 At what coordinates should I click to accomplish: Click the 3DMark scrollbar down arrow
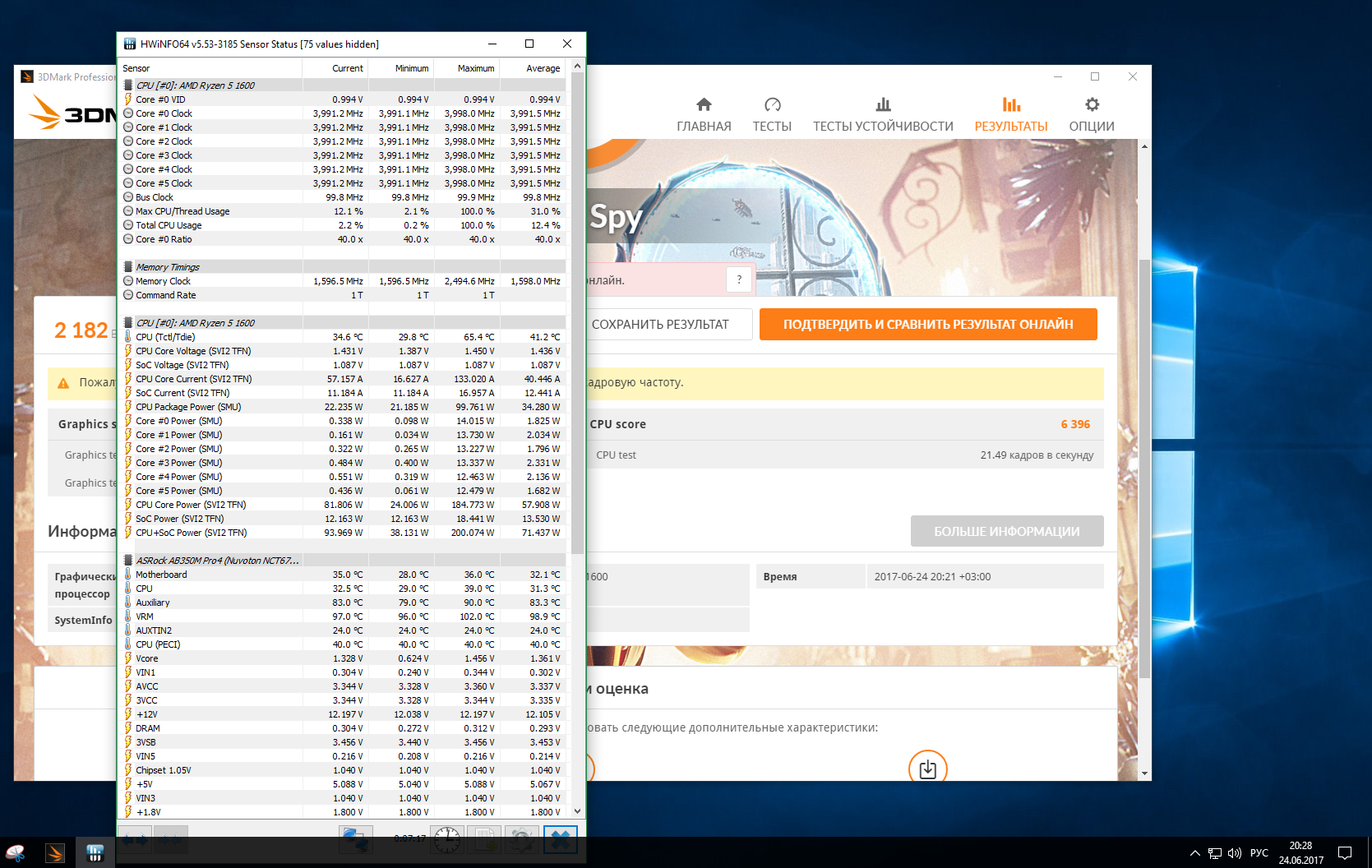coord(1144,773)
